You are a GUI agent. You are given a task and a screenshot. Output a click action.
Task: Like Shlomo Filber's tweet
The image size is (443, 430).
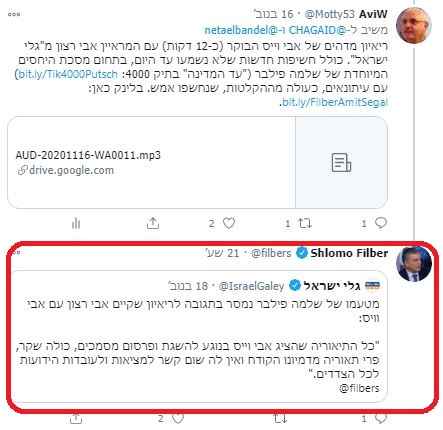click(x=178, y=419)
